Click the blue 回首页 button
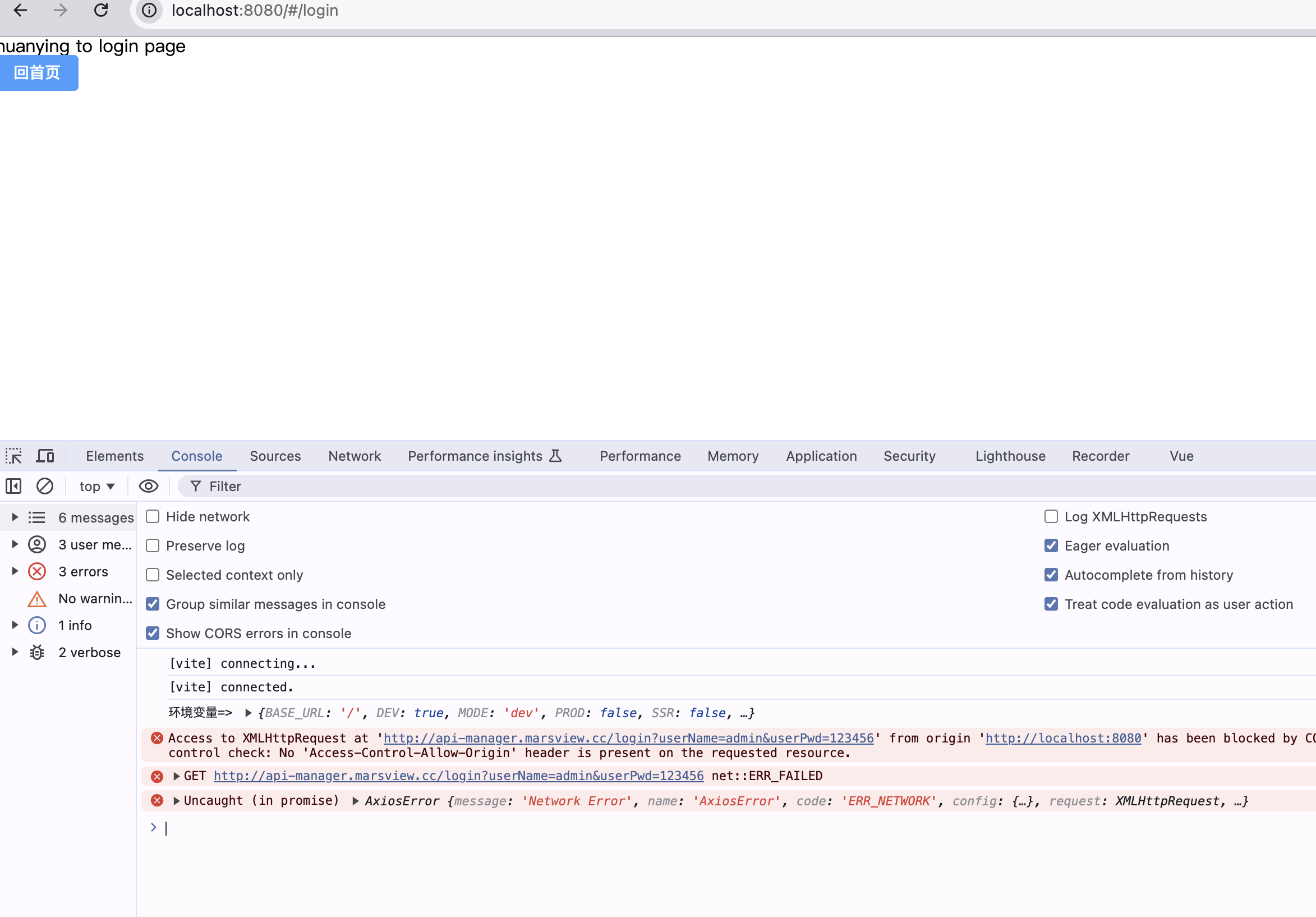The width and height of the screenshot is (1316, 917). [x=38, y=73]
